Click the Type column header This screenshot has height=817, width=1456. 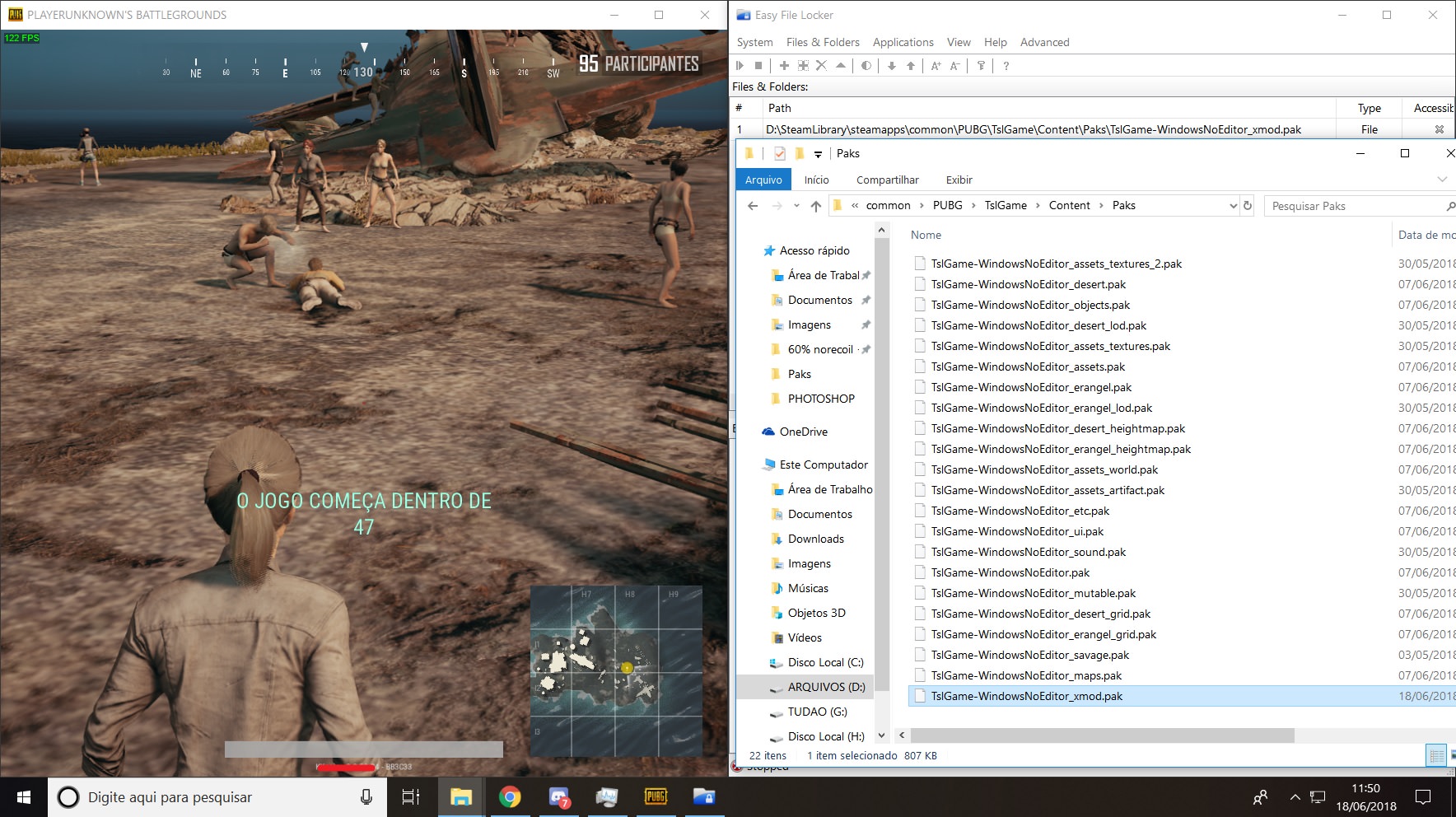click(1370, 108)
